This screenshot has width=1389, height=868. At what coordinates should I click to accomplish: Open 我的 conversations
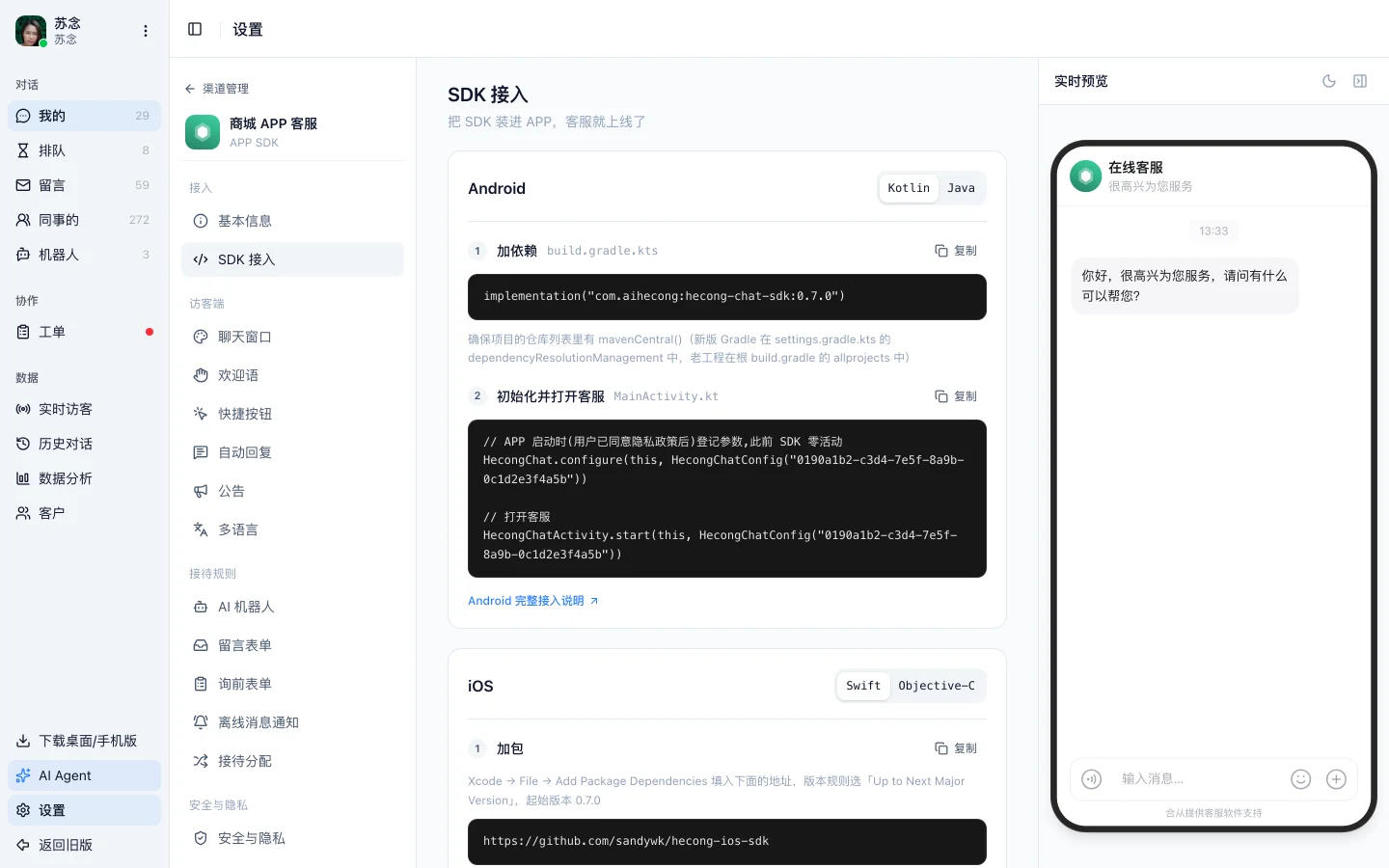(84, 116)
